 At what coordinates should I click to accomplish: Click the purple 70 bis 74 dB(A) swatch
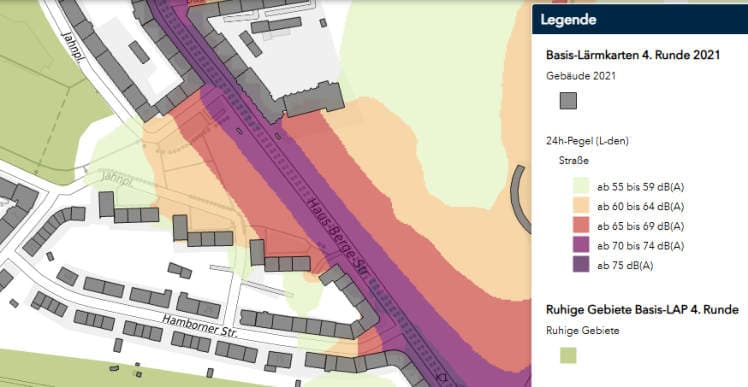pyautogui.click(x=581, y=245)
